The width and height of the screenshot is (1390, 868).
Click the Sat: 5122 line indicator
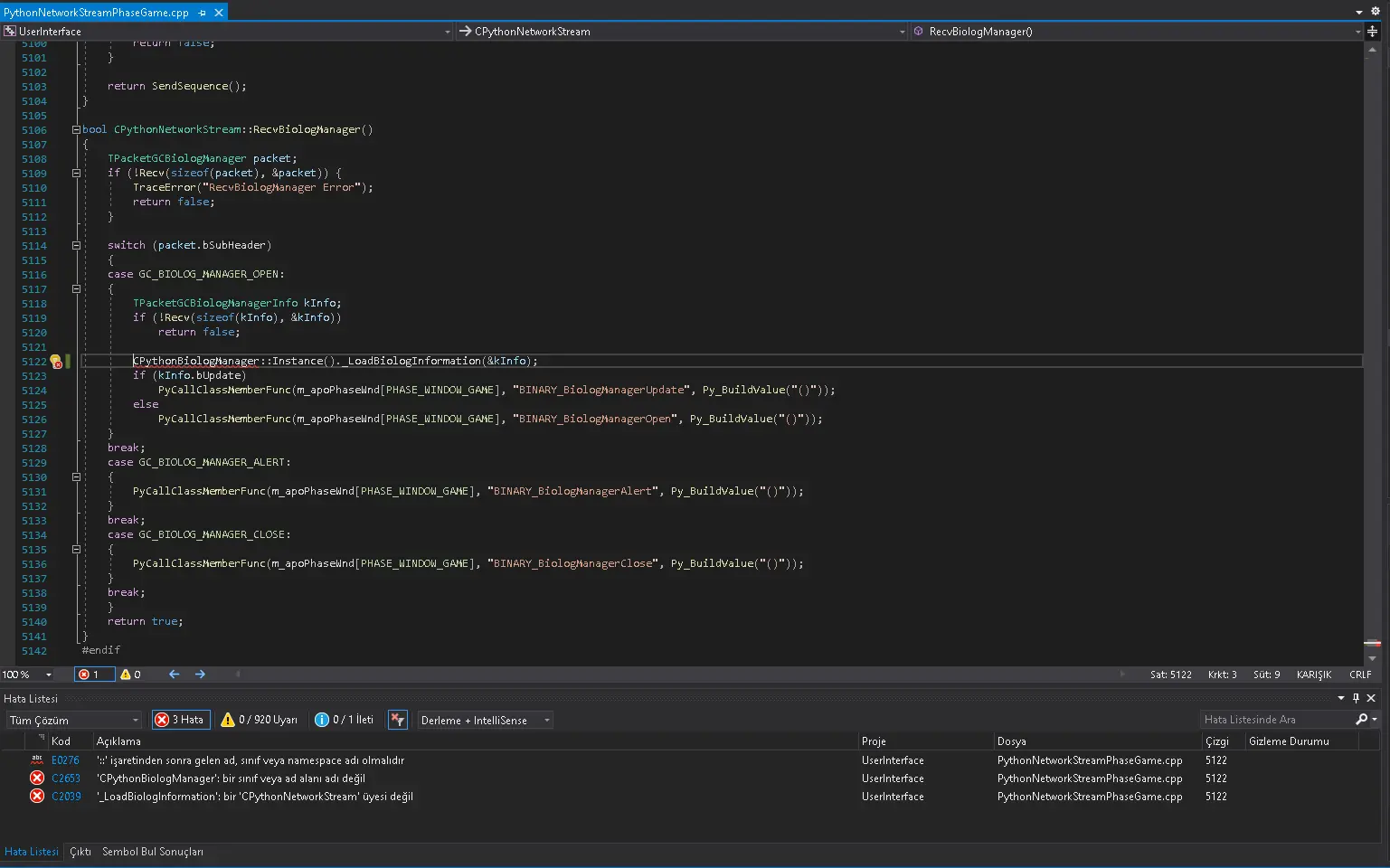pos(1170,675)
